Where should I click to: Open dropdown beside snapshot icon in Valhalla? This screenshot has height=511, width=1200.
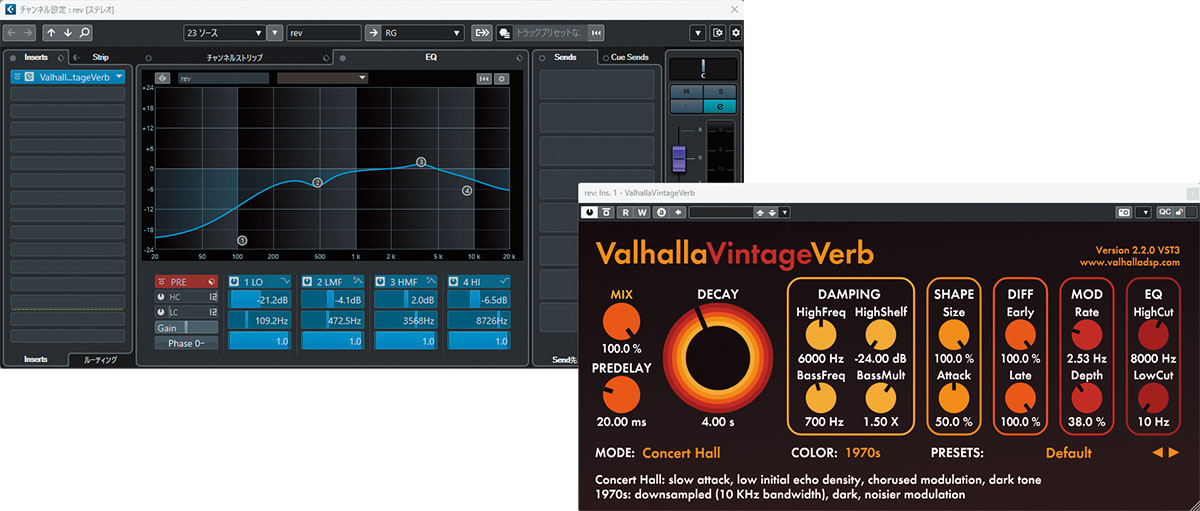[1143, 212]
